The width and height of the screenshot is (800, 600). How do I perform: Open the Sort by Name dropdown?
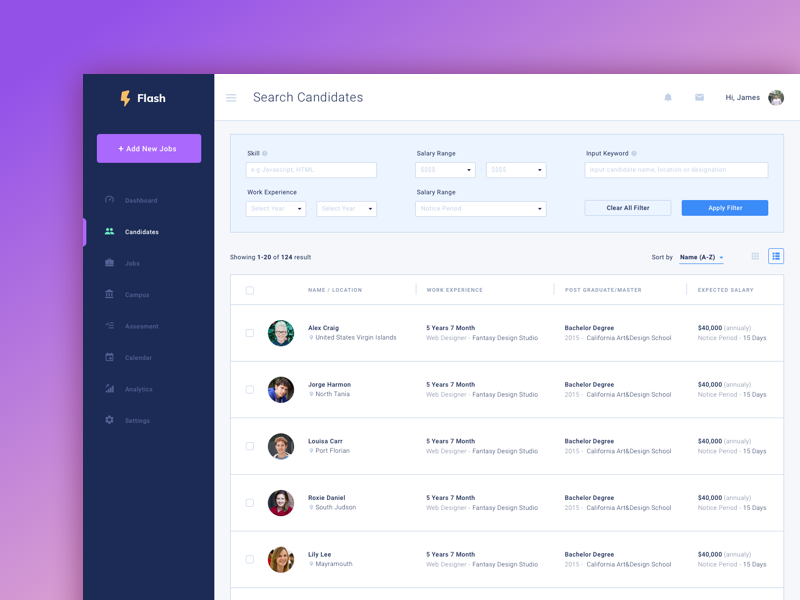701,257
